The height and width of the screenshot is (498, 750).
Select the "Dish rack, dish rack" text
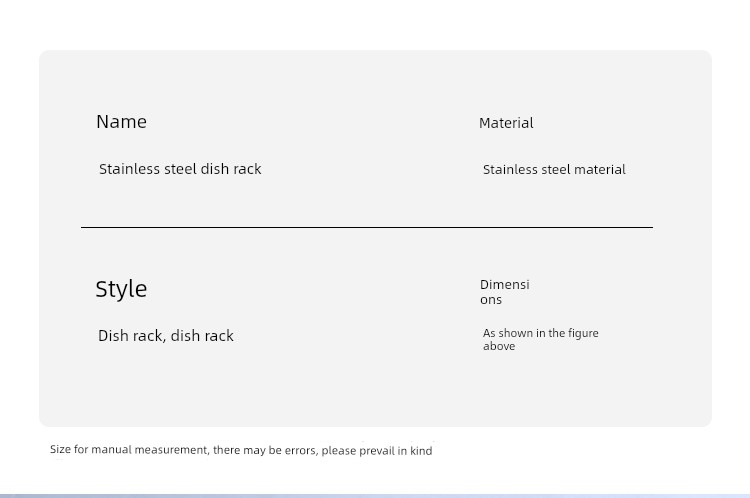pyautogui.click(x=166, y=336)
